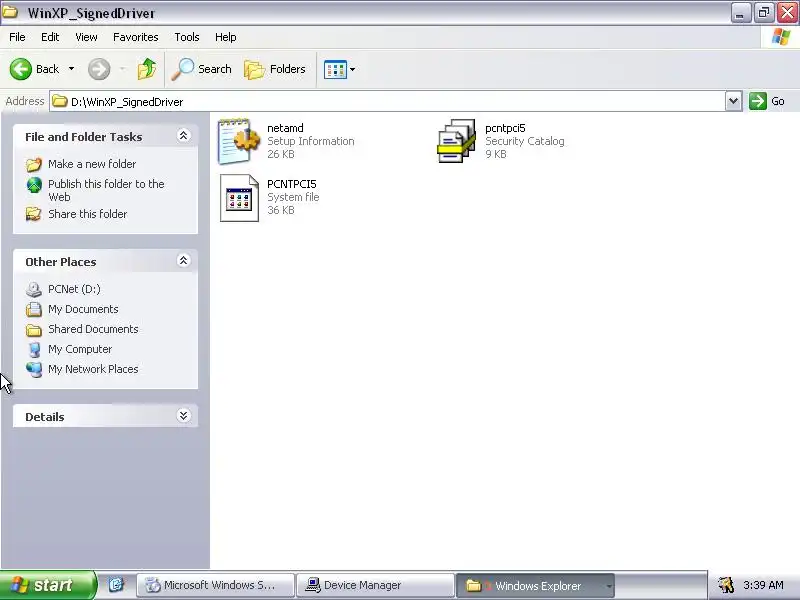800x600 pixels.
Task: Click the Search magnifier toolbar button
Action: [202, 69]
